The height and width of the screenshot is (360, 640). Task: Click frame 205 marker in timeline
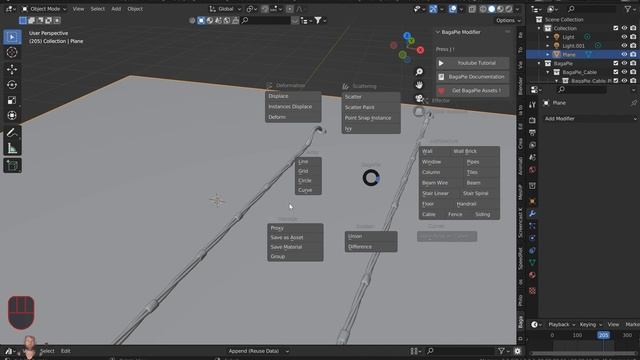(x=603, y=335)
